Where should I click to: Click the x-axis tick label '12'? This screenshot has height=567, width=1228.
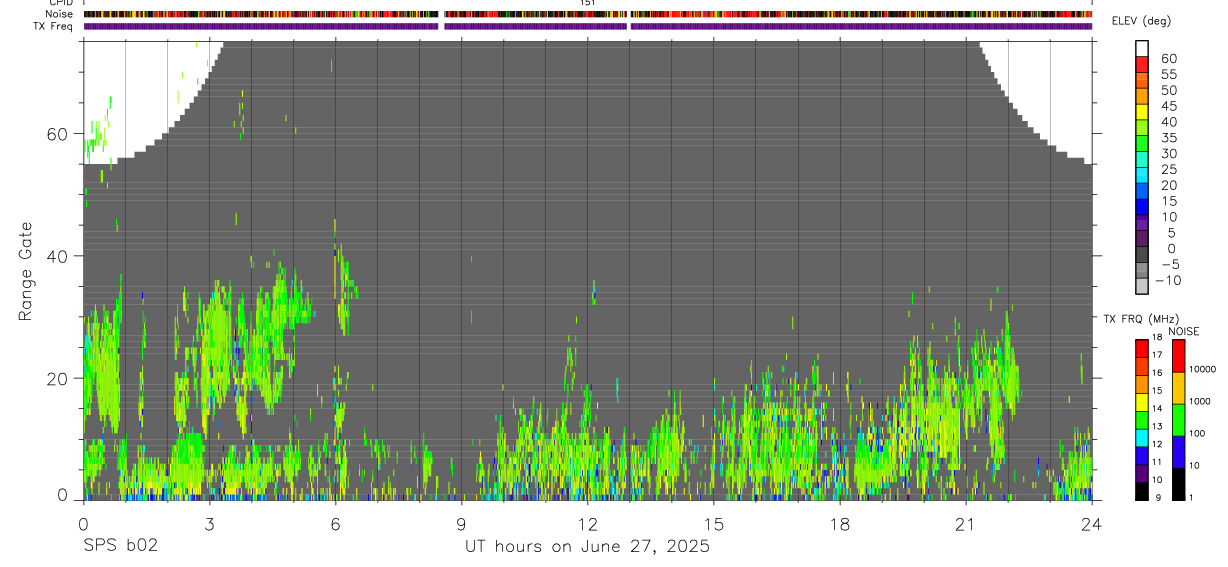click(588, 524)
